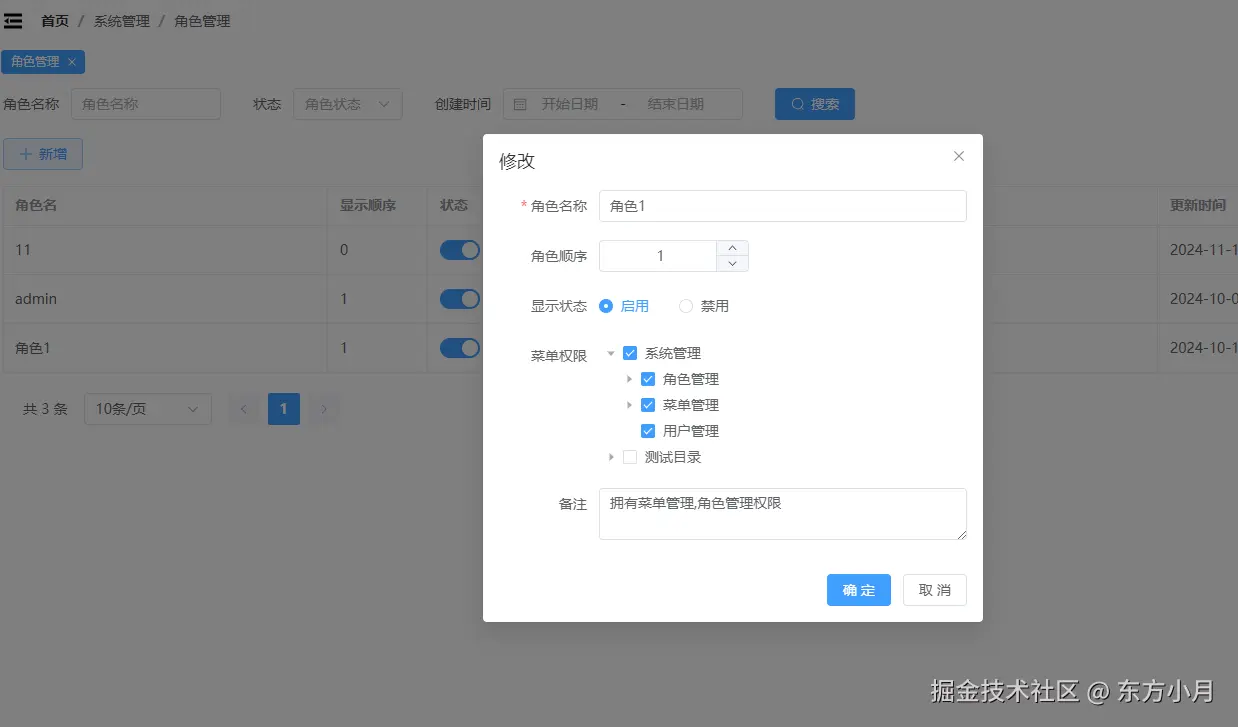Click the 备注 textarea
The width and height of the screenshot is (1238, 727).
(783, 514)
